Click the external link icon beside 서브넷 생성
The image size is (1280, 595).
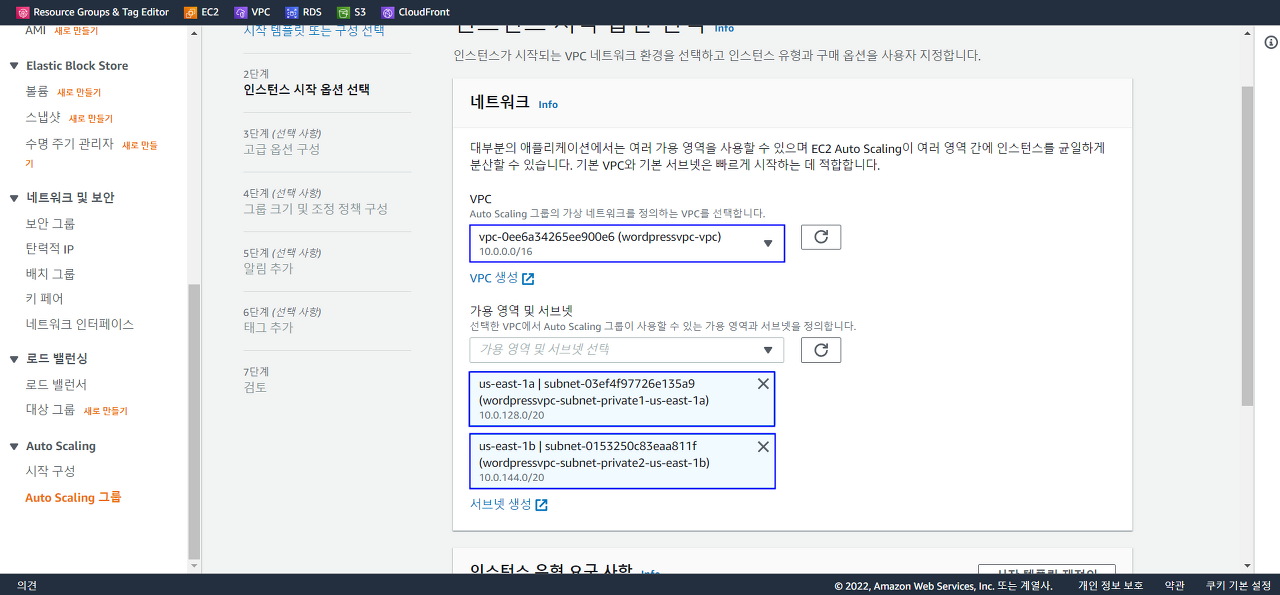click(x=541, y=505)
